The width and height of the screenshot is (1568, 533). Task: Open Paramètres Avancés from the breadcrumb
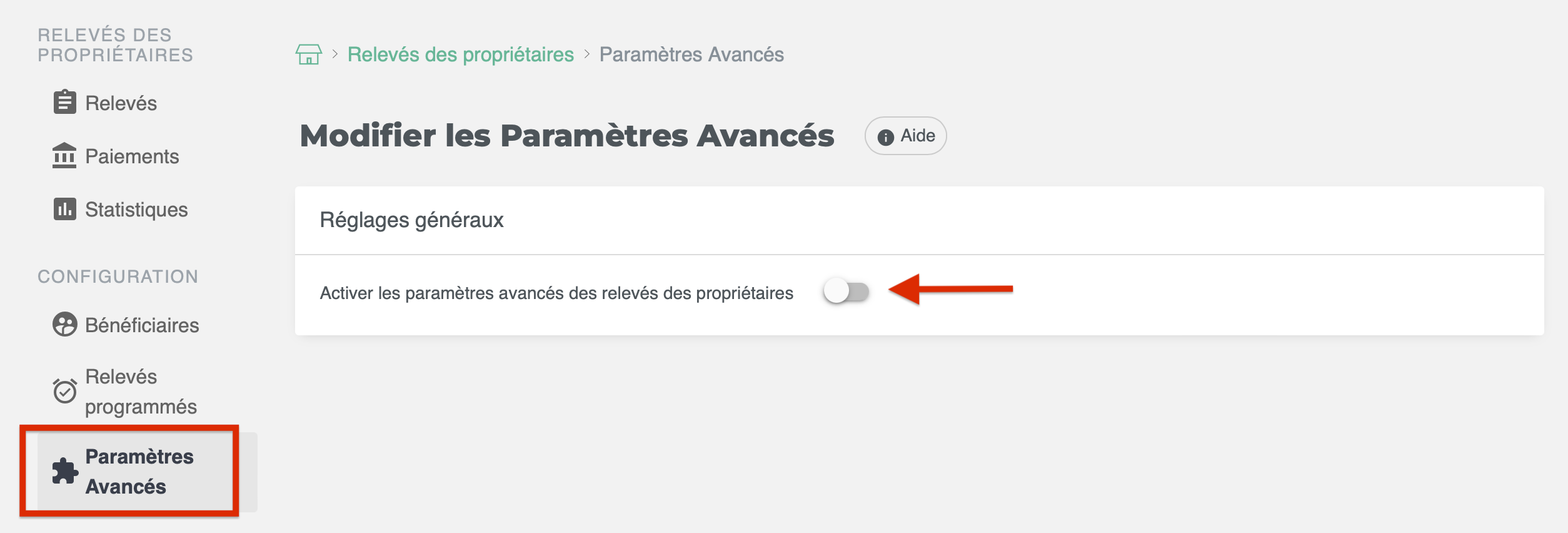691,54
